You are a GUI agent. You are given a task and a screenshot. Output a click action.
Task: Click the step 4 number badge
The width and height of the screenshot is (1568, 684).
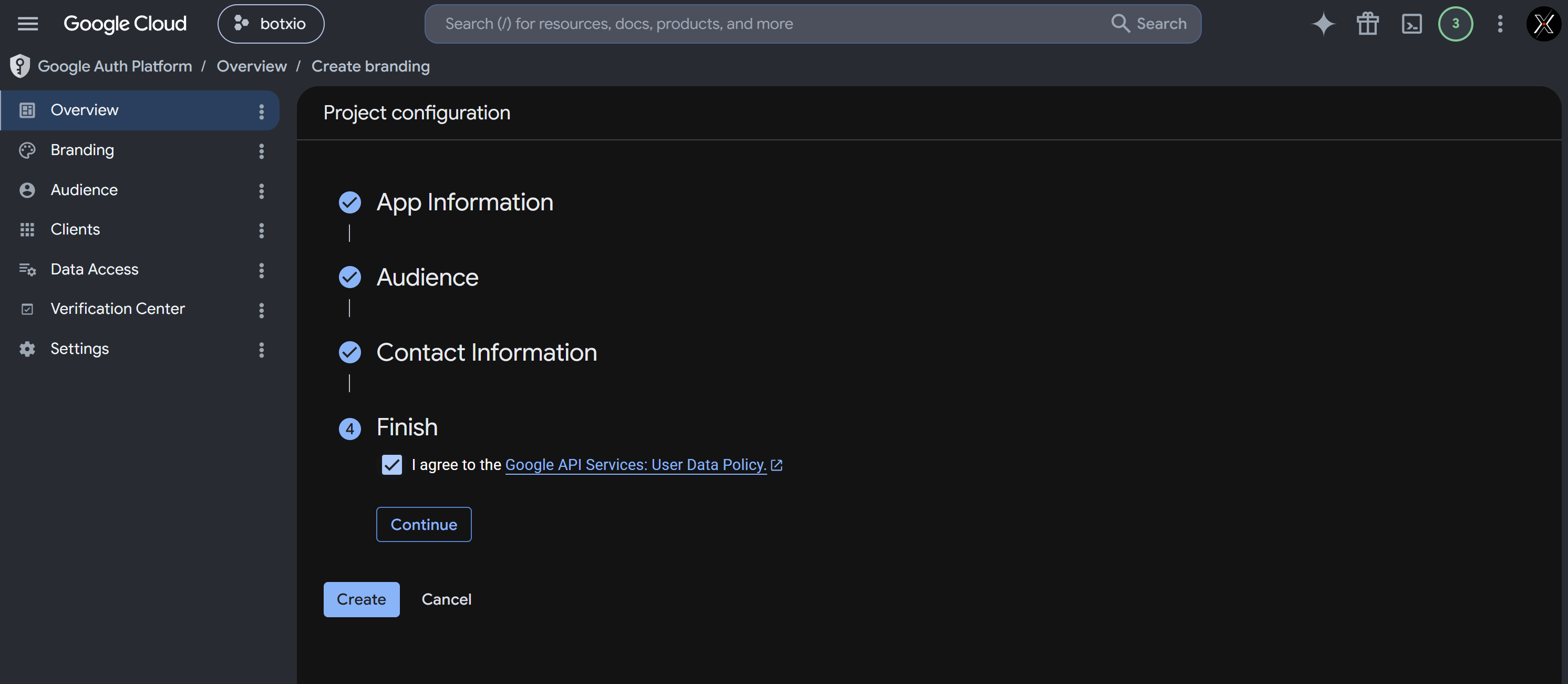350,429
